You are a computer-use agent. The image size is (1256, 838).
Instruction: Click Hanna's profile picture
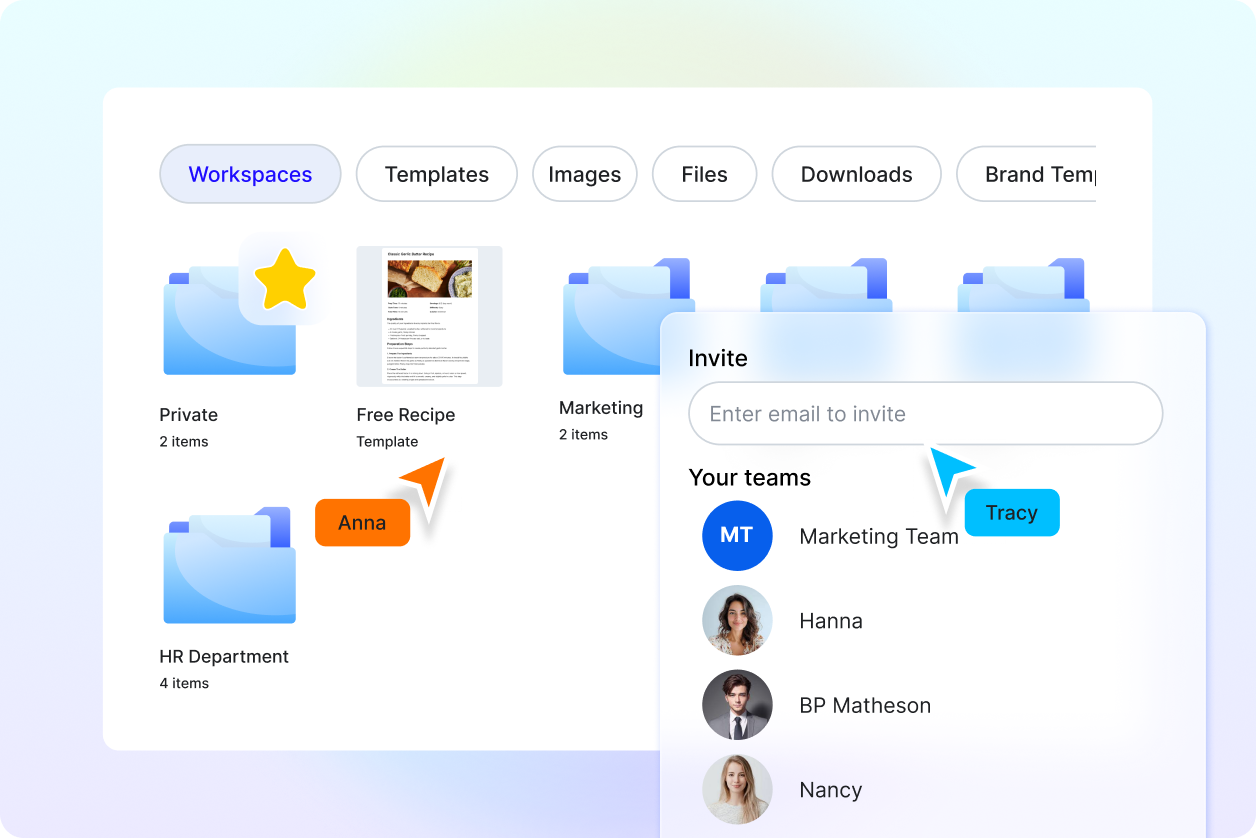click(737, 620)
